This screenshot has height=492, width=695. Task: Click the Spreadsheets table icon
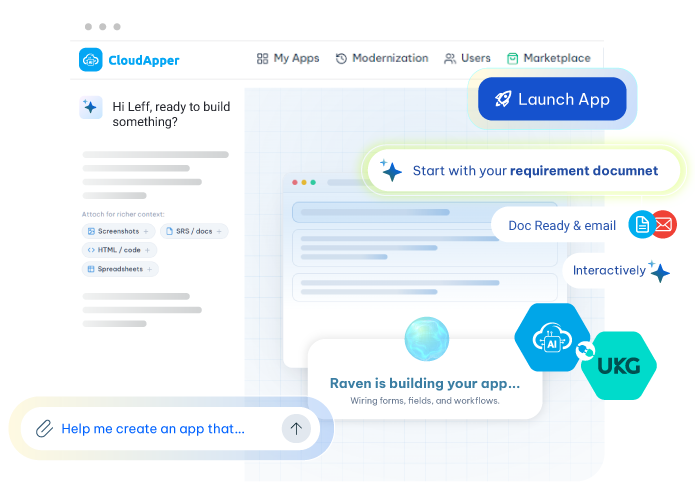tap(91, 269)
